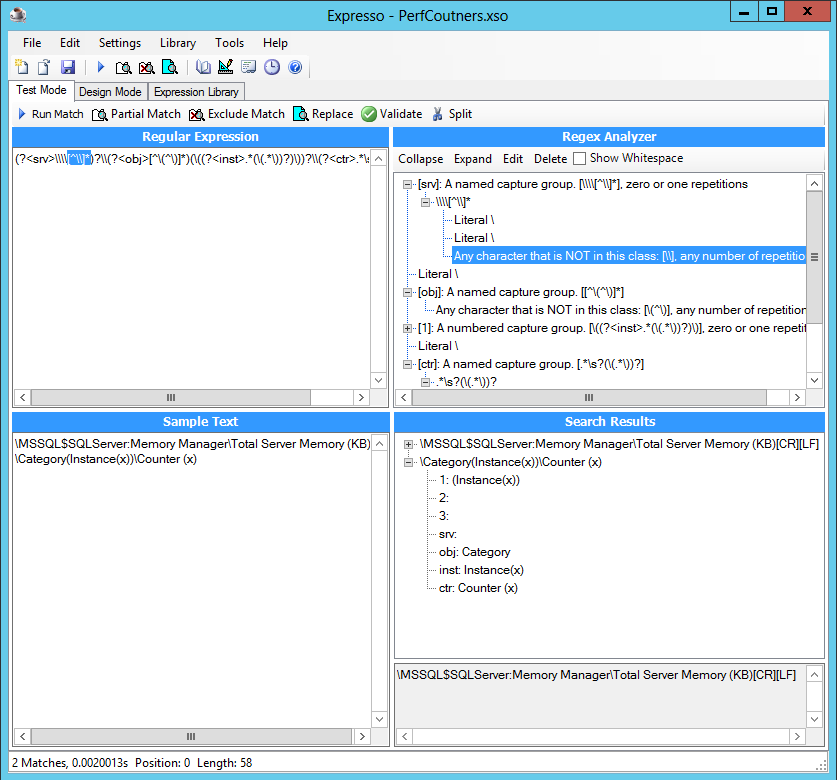Click the '2 Matches, 0.0020013s' status text
The image size is (837, 780).
70,763
